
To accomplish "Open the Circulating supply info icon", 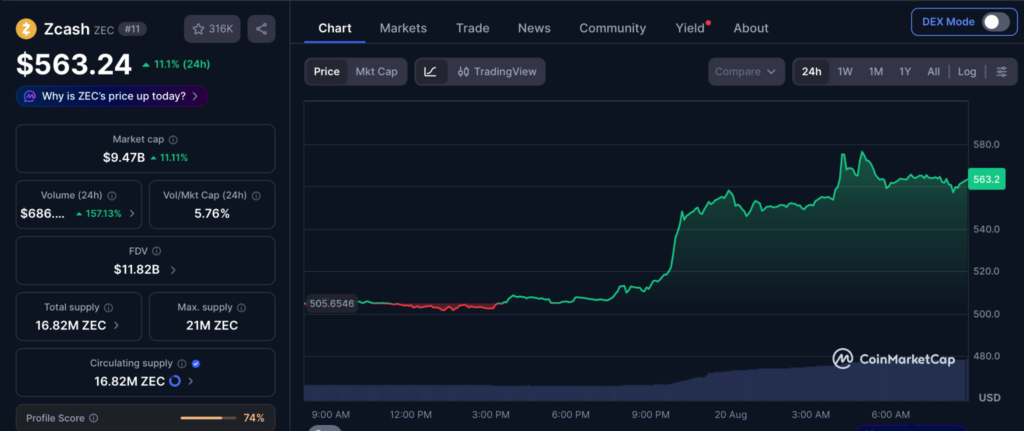I will 182,363.
